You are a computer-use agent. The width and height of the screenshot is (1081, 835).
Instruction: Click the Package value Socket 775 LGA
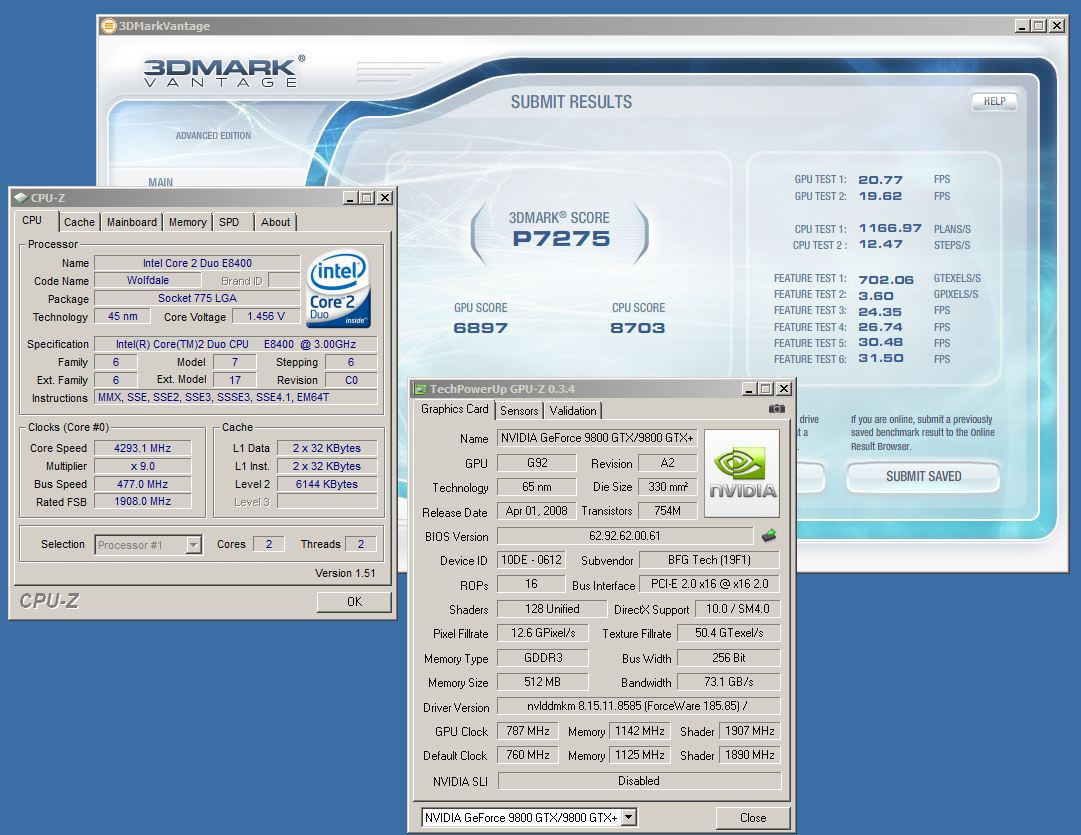(x=197, y=299)
